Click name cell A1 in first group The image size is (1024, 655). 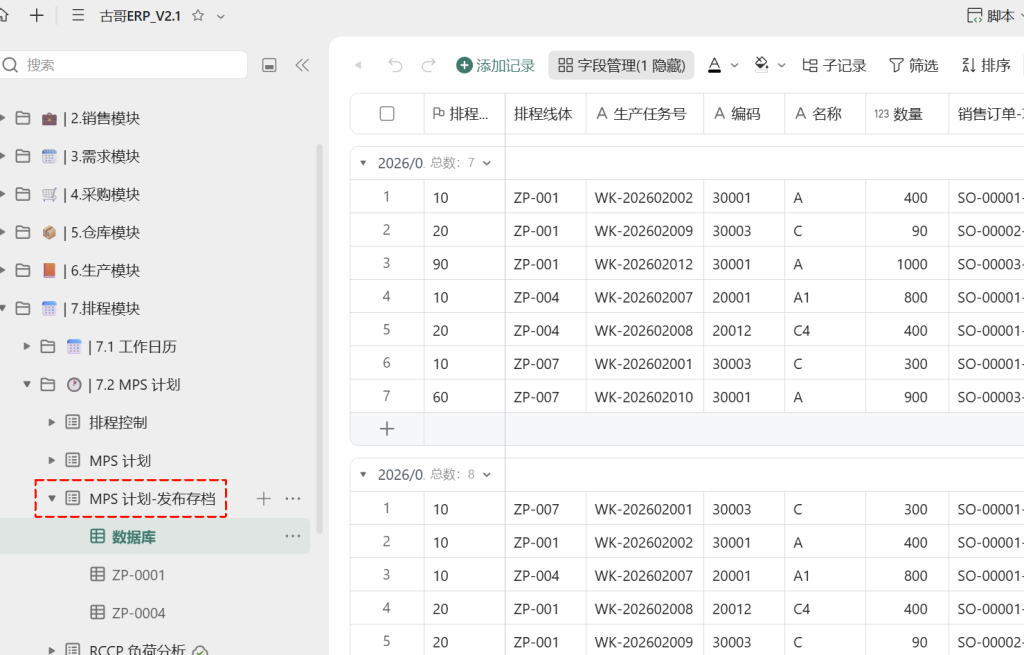click(825, 297)
